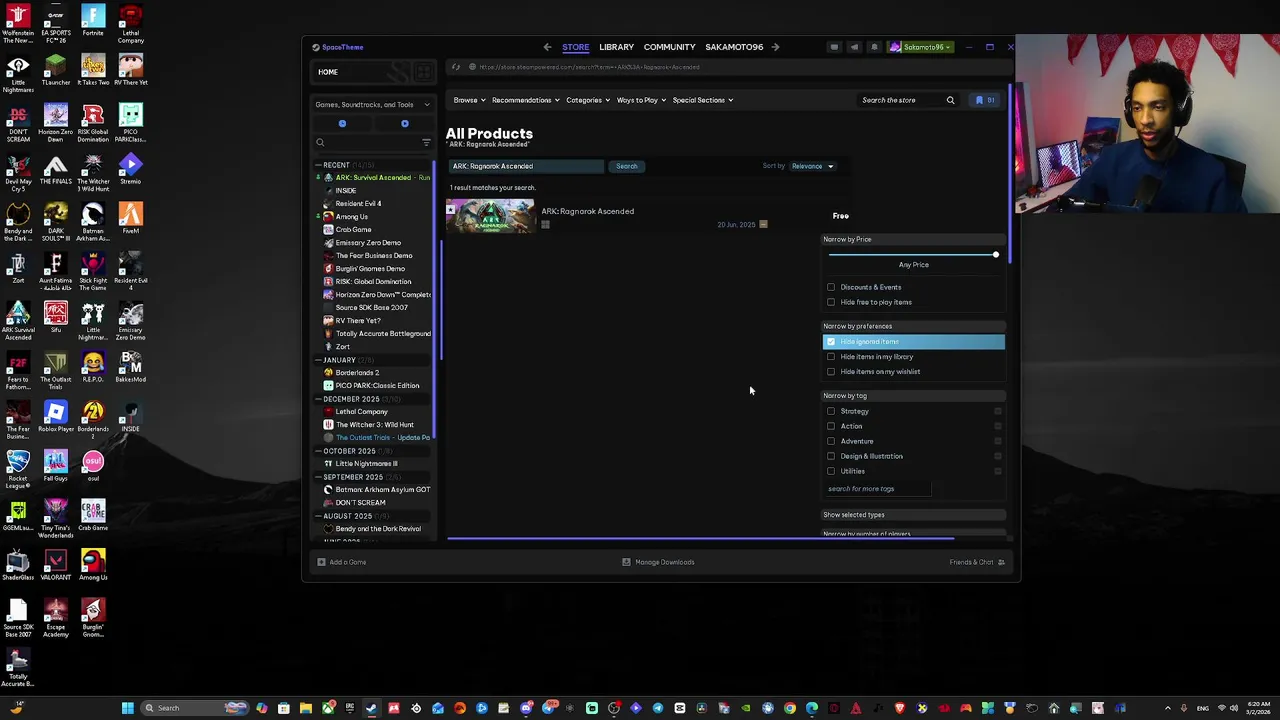Open Steam announcements megaphone icon

tap(854, 47)
